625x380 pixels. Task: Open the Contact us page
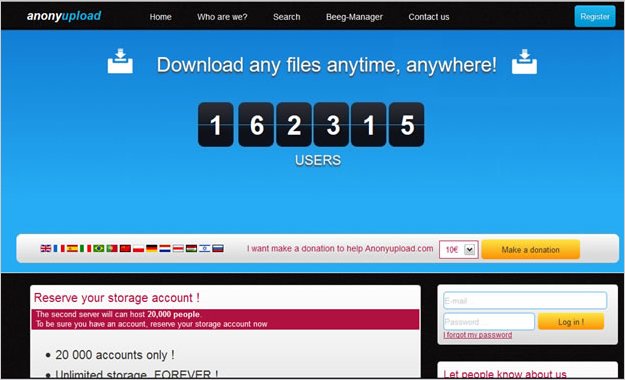tap(428, 17)
